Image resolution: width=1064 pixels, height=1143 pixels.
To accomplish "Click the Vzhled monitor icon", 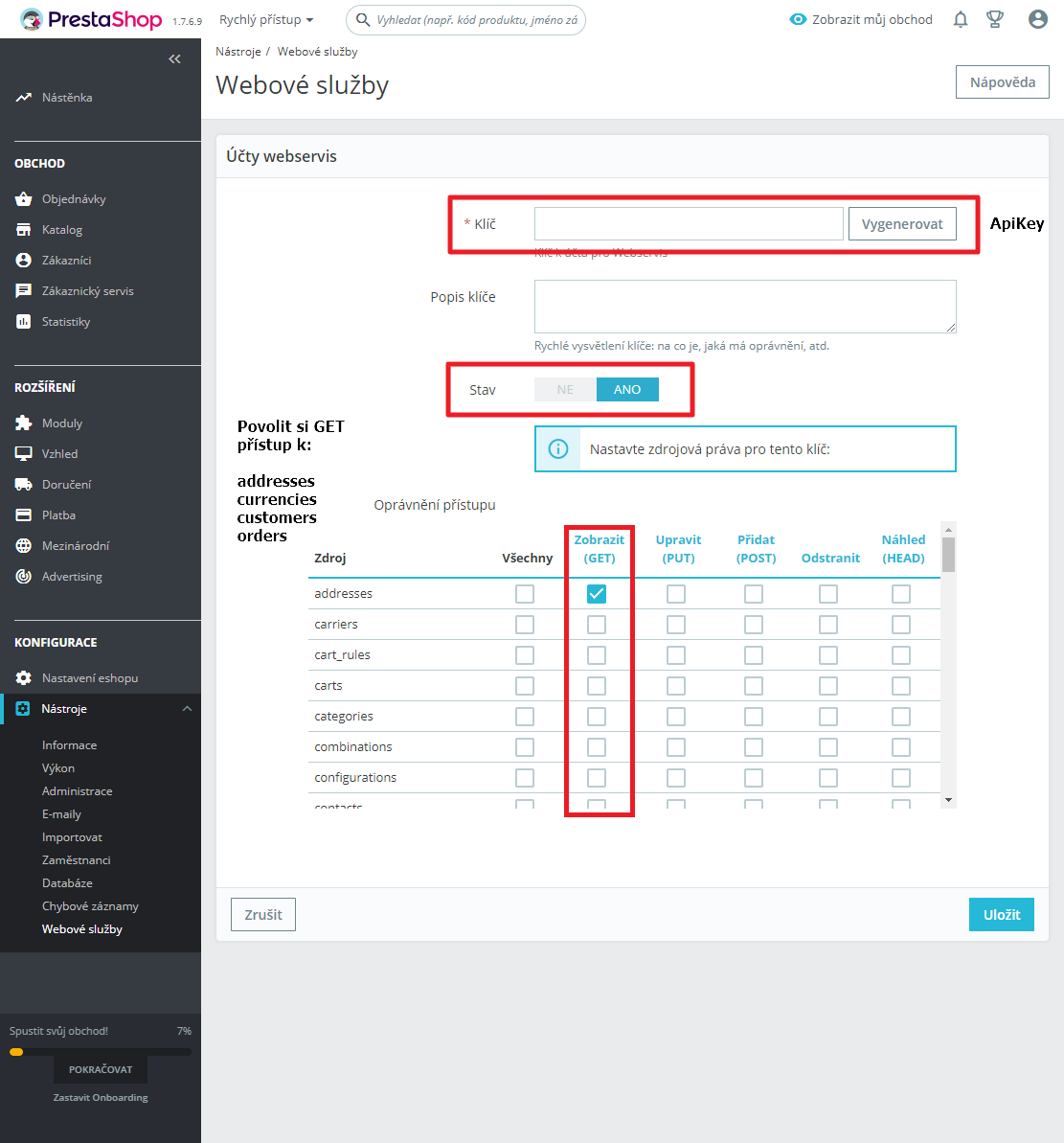I will click(23, 453).
